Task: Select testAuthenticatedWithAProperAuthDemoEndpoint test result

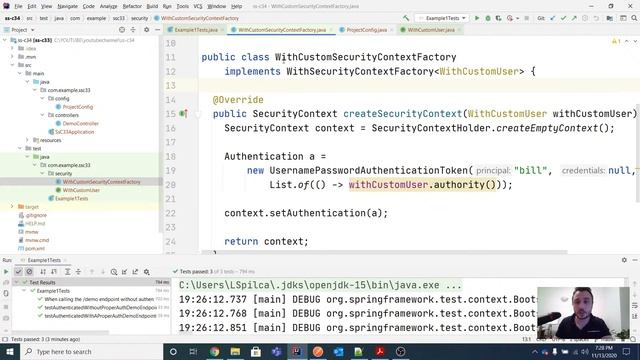Action: coord(100,316)
